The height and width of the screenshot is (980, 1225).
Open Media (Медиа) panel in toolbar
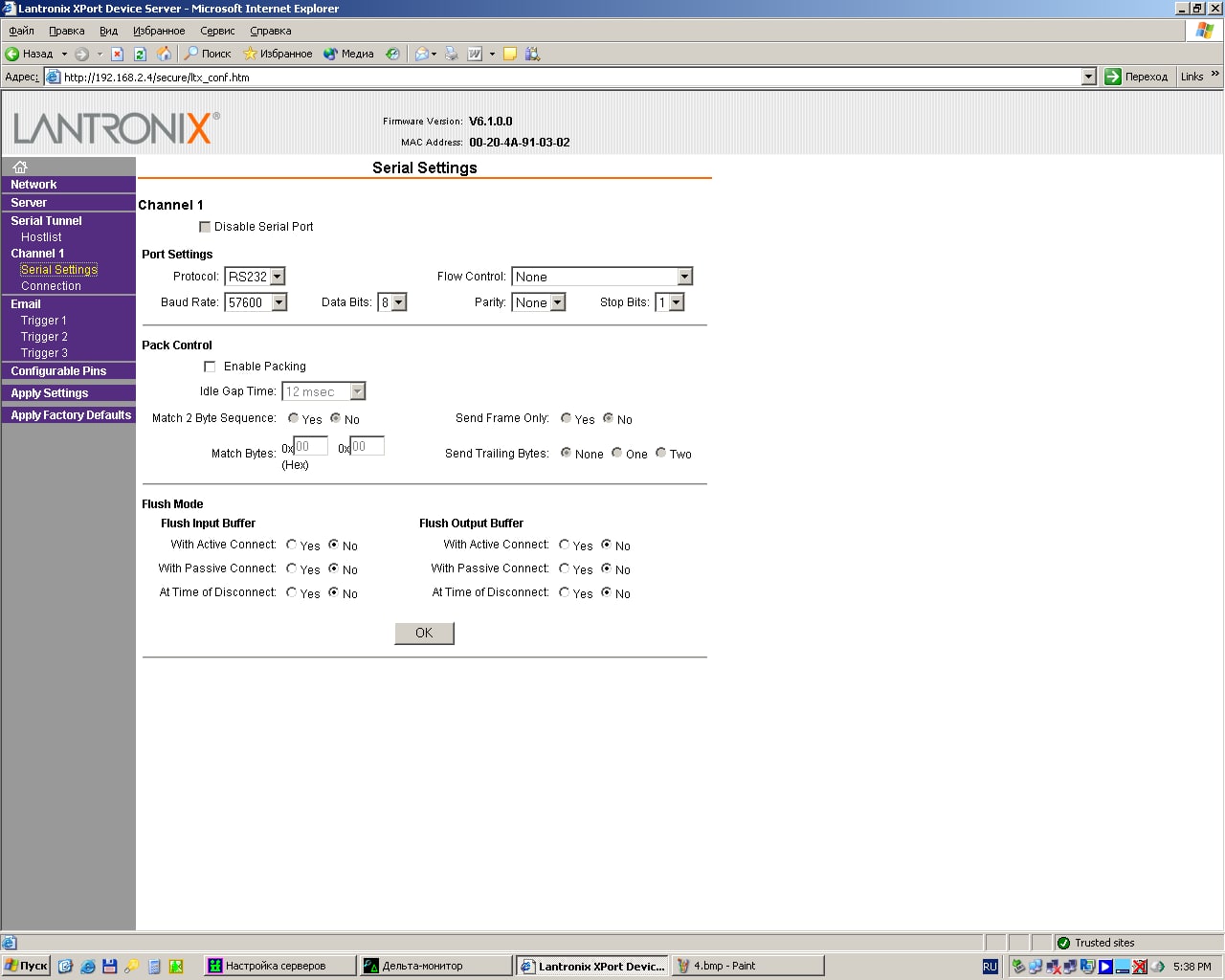pyautogui.click(x=348, y=54)
